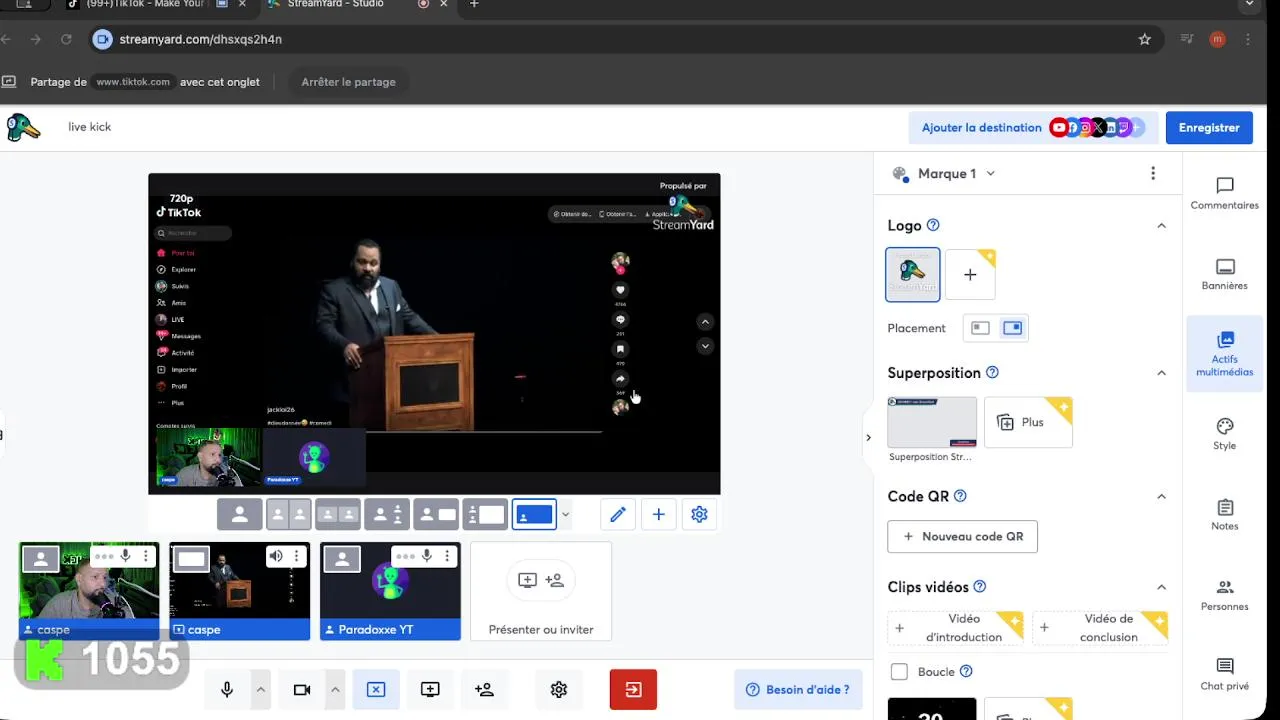This screenshot has height=720, width=1280.
Task: Toggle audio on caspe screen share tile
Action: click(x=276, y=556)
